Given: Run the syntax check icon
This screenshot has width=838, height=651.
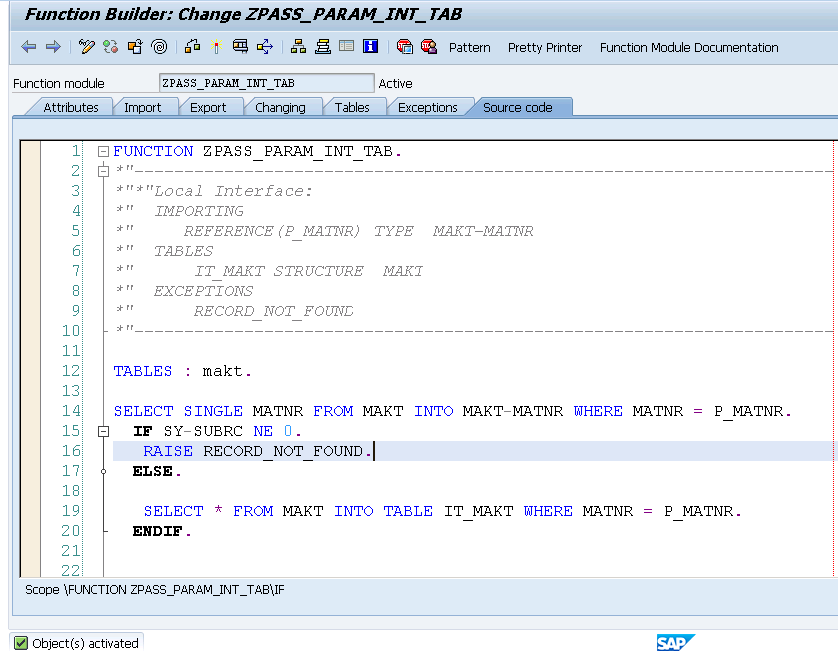Looking at the screenshot, I should coord(110,47).
